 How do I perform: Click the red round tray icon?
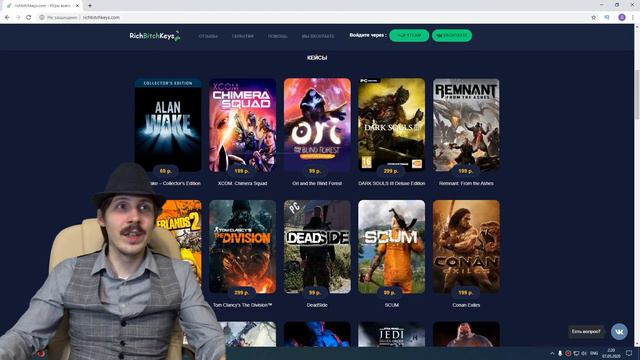pos(568,353)
